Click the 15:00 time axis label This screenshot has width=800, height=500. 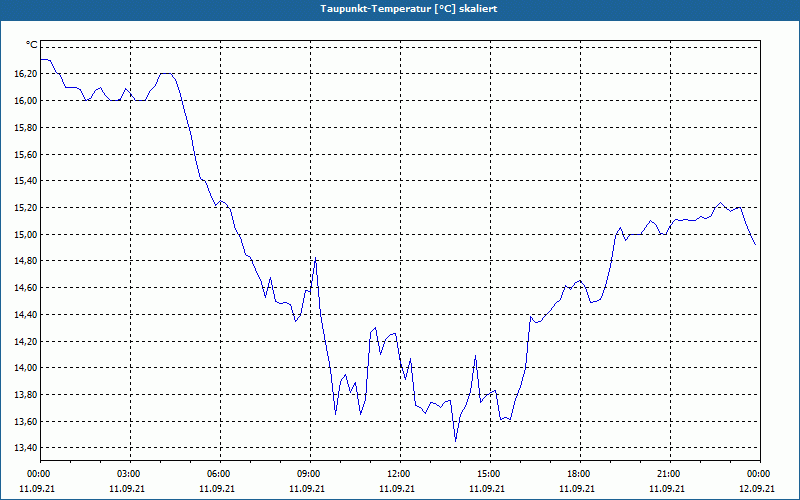pyautogui.click(x=490, y=474)
